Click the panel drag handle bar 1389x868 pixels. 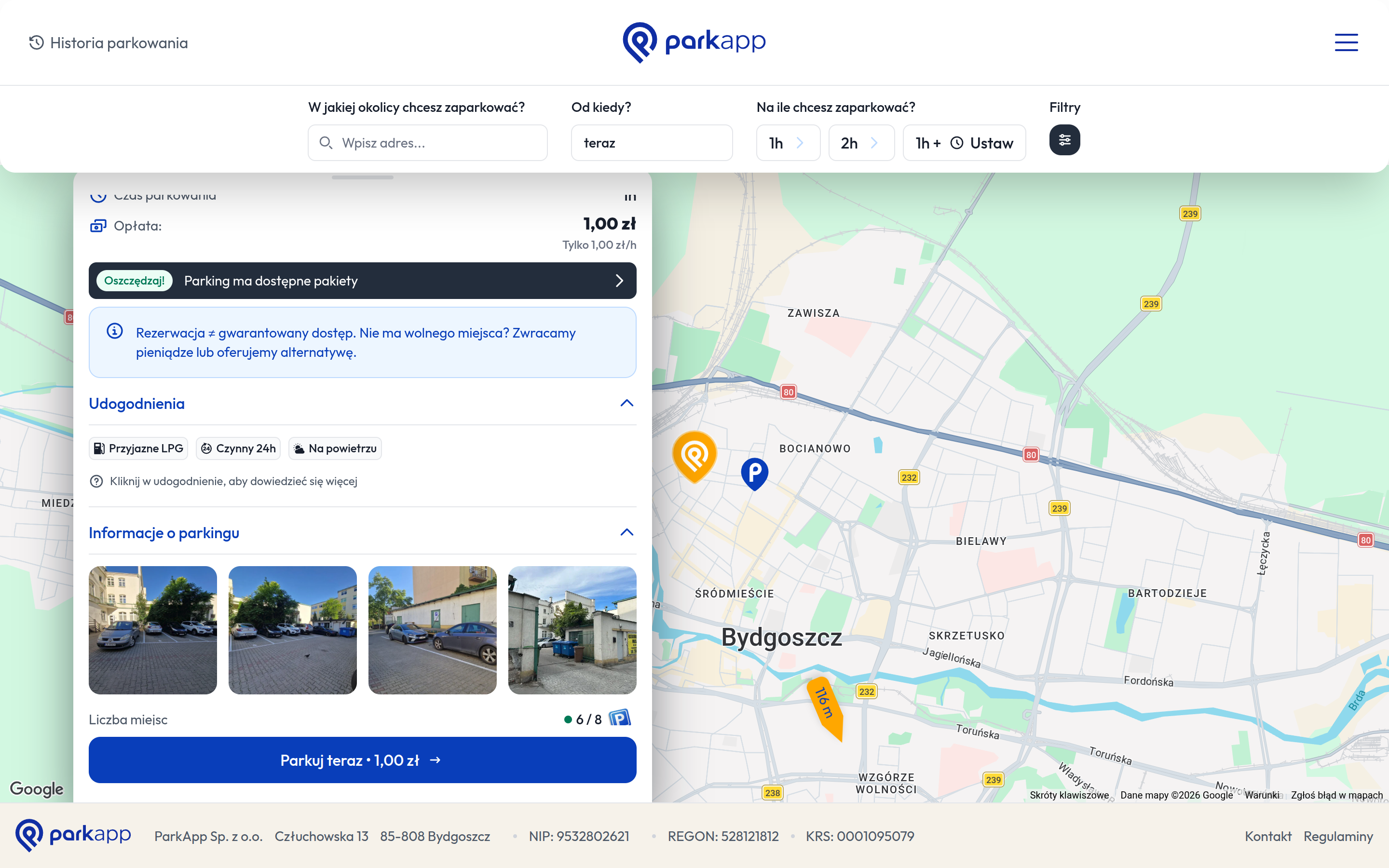coord(362,177)
